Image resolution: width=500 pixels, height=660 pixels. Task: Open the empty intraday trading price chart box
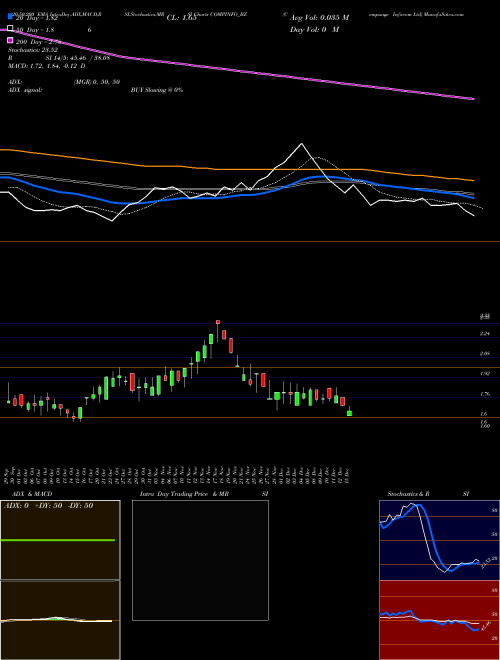pos(200,560)
